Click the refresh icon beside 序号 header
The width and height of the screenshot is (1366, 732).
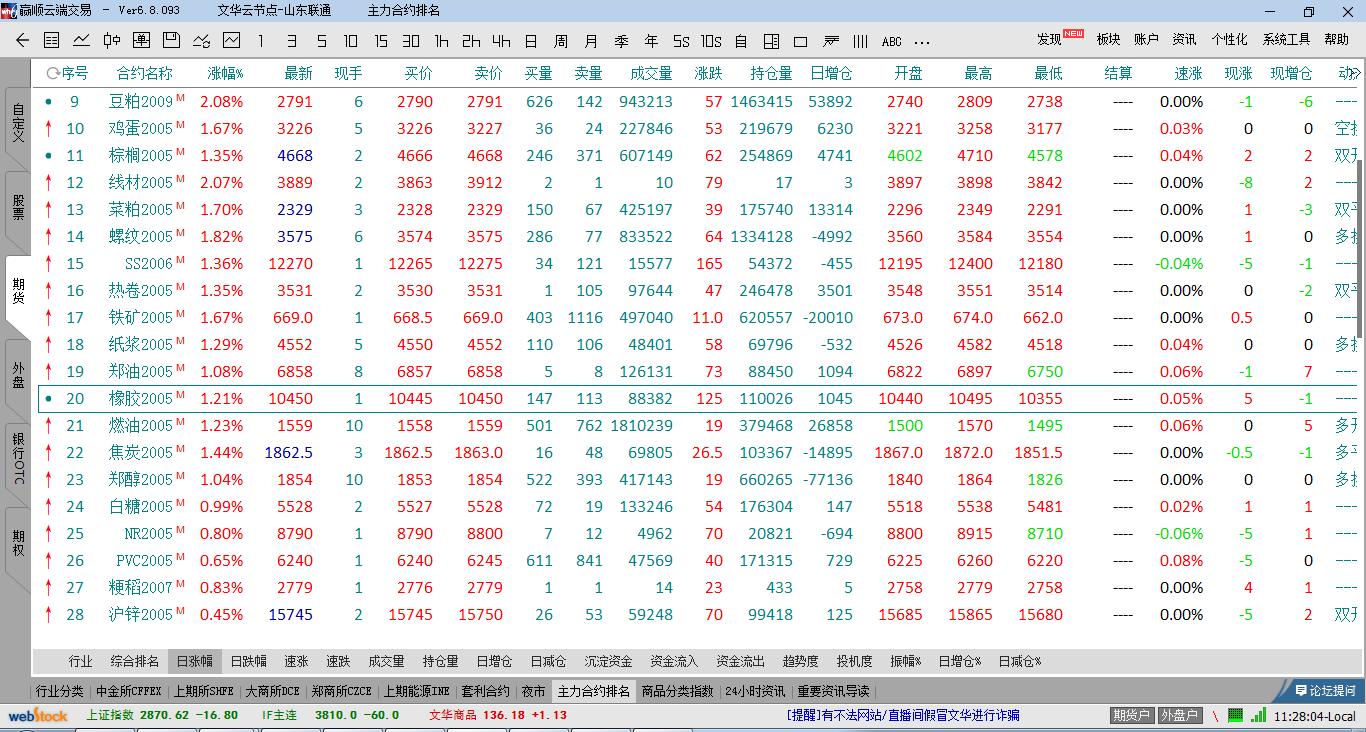52,74
